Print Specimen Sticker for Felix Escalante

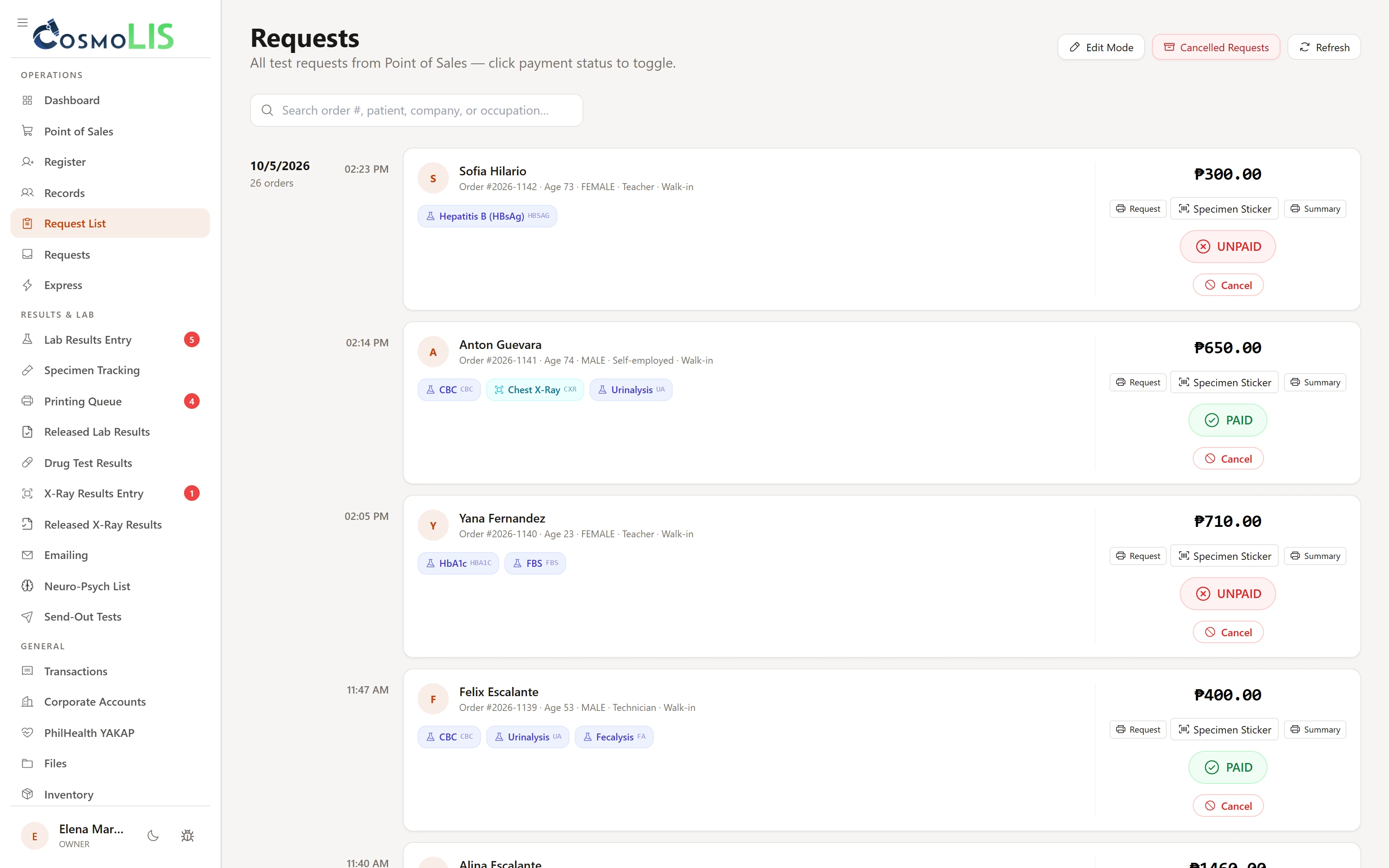pos(1224,730)
